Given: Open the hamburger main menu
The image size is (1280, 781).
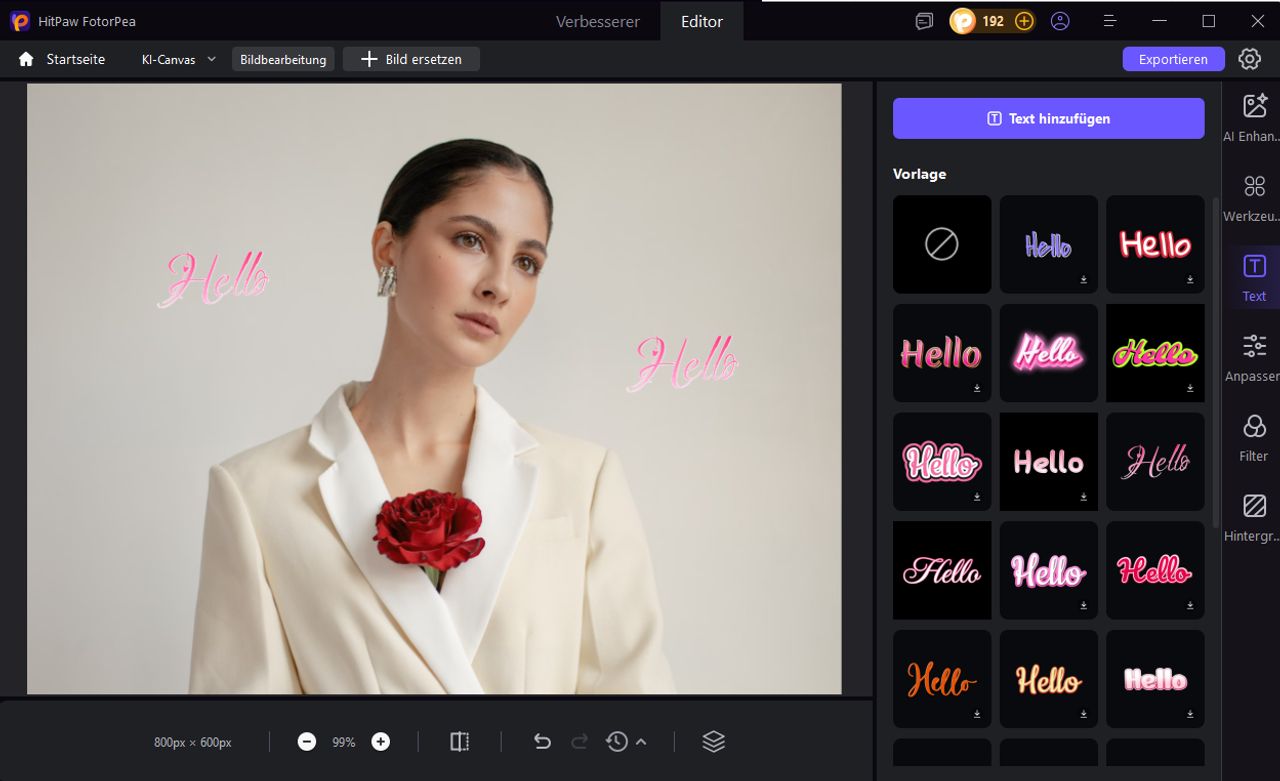Looking at the screenshot, I should (x=1110, y=21).
